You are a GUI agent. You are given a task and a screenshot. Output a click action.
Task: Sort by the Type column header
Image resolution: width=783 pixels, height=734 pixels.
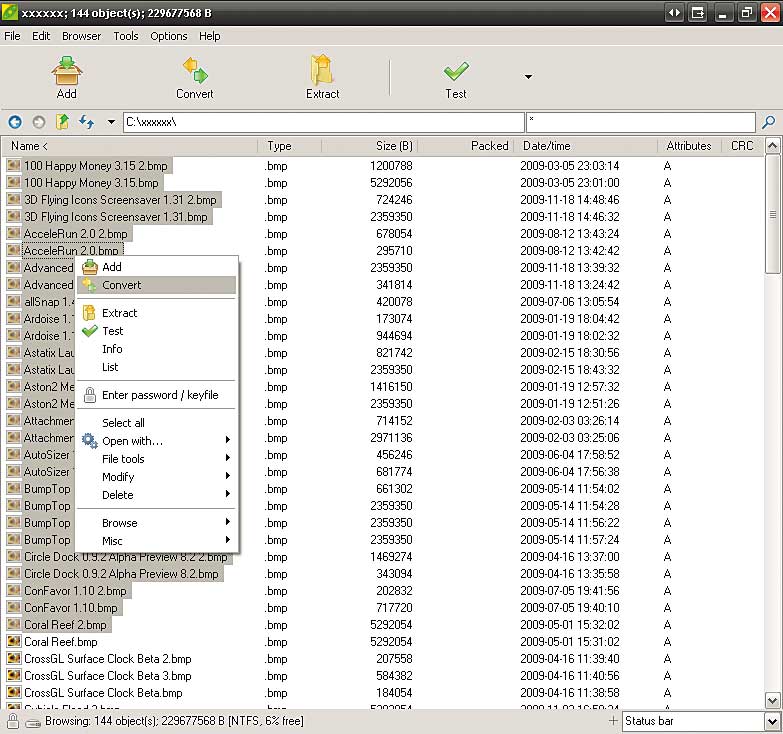click(x=290, y=146)
